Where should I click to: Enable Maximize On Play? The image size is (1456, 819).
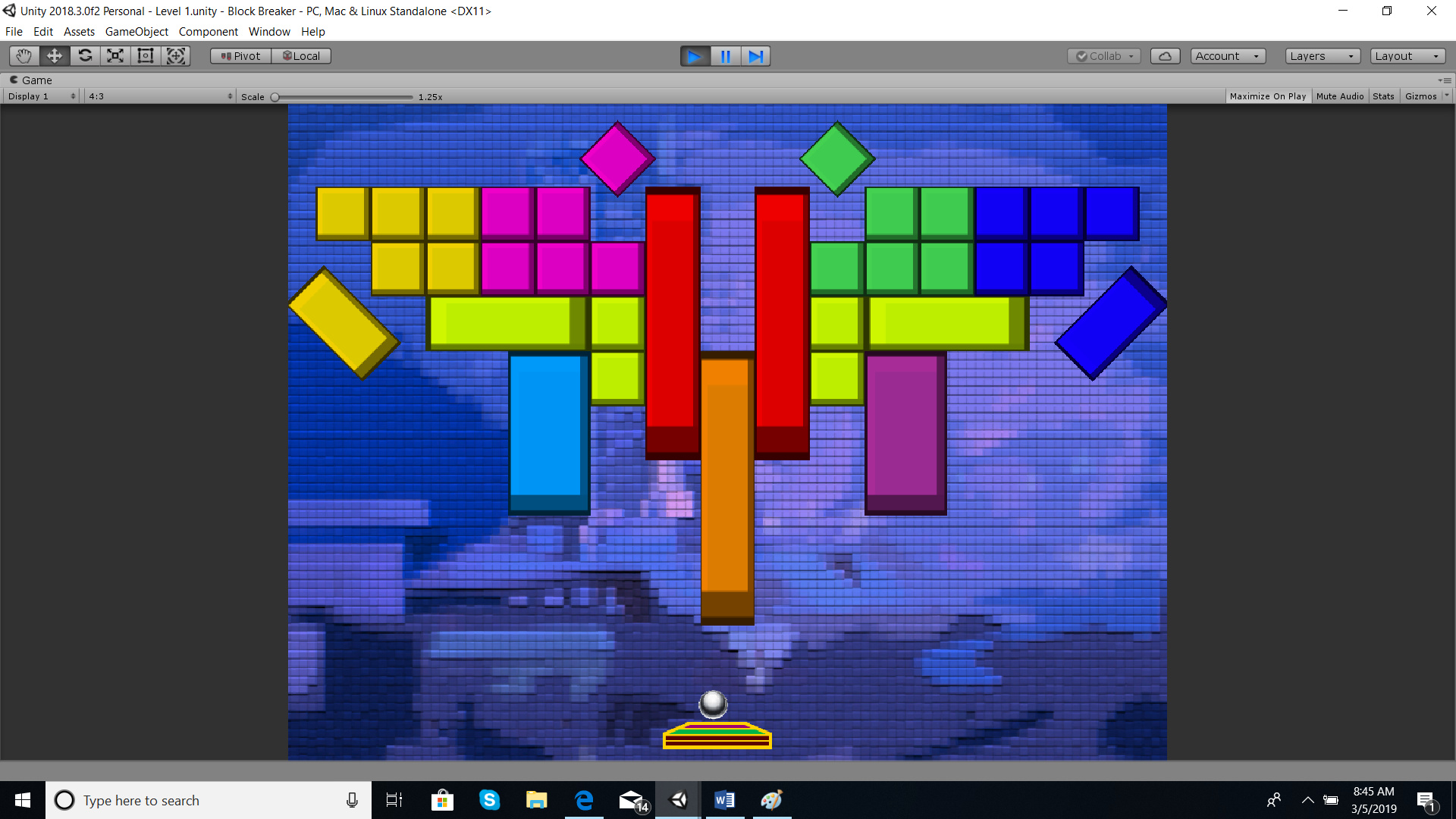(1267, 96)
